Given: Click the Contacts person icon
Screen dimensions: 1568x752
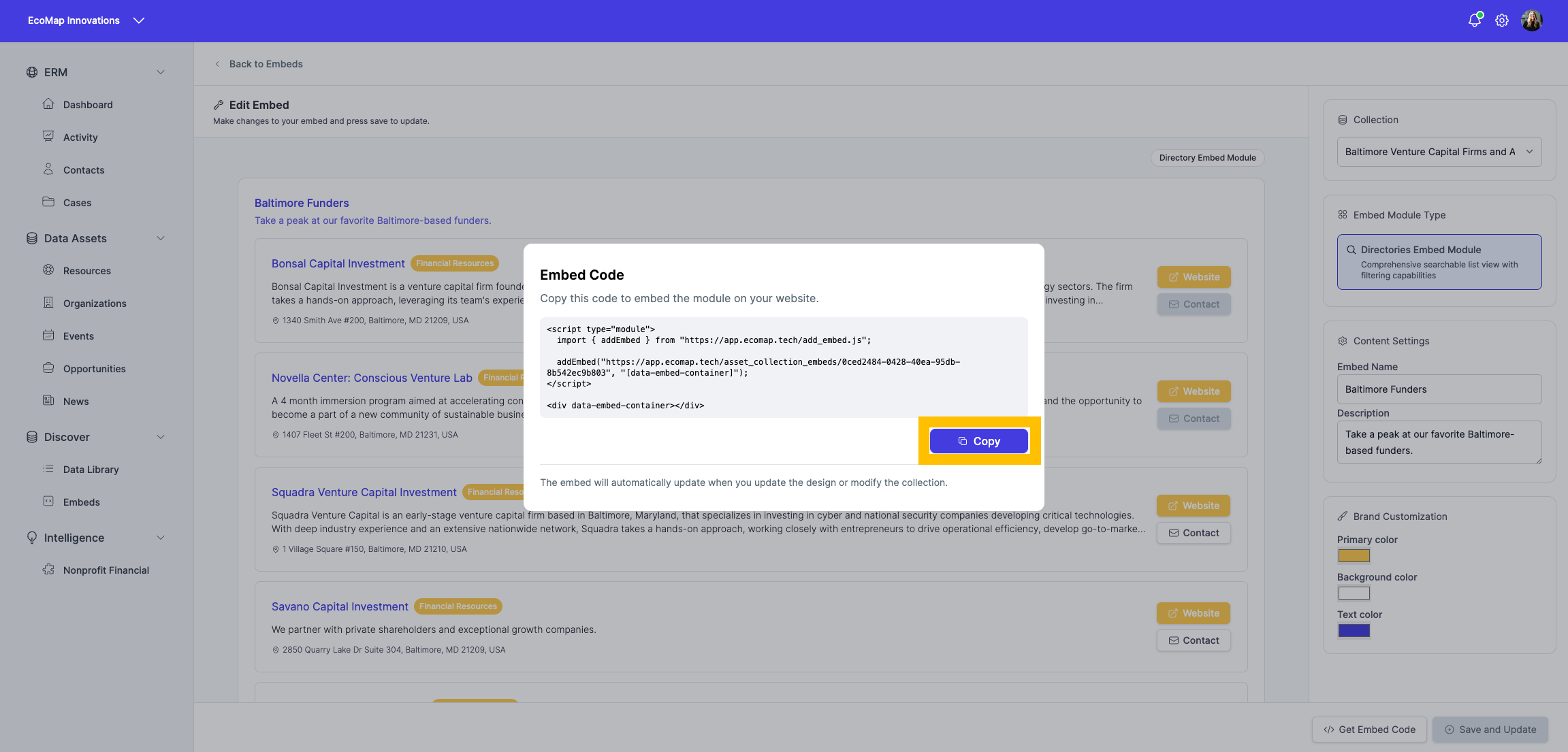Looking at the screenshot, I should point(48,169).
